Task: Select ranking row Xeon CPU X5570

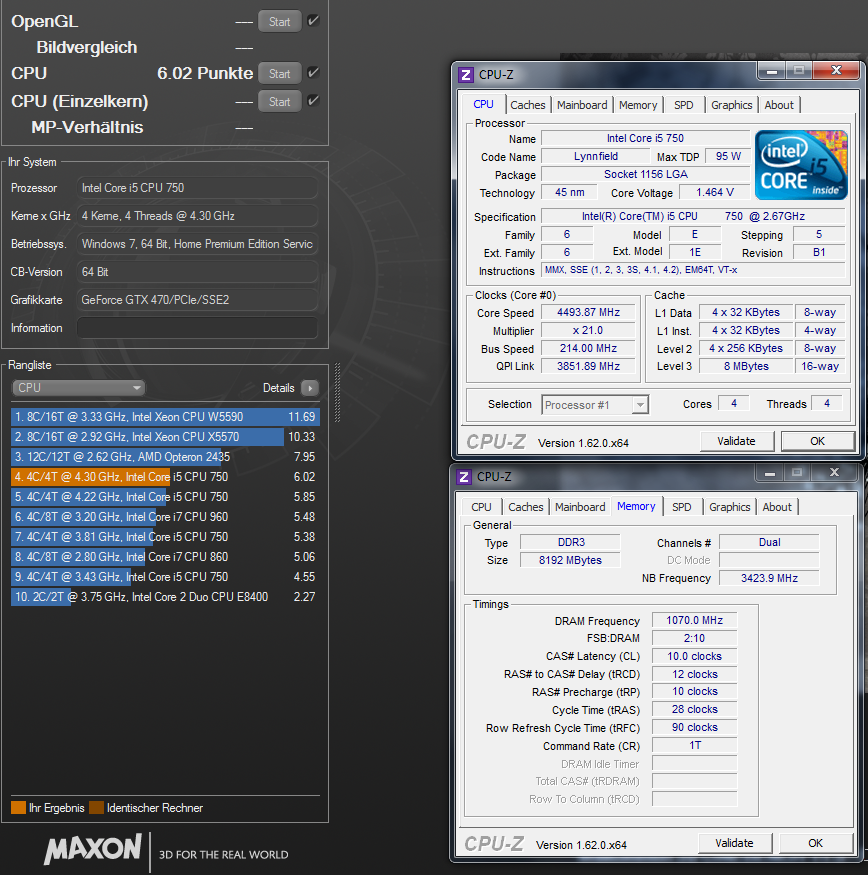Action: pos(165,437)
